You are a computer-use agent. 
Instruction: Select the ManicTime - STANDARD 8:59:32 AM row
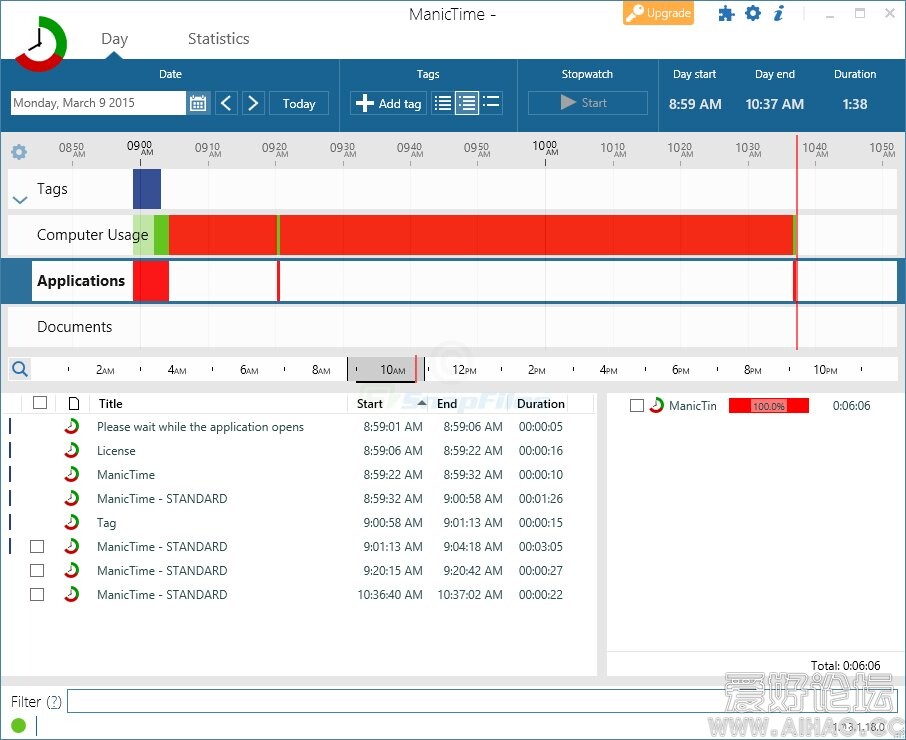tap(299, 499)
